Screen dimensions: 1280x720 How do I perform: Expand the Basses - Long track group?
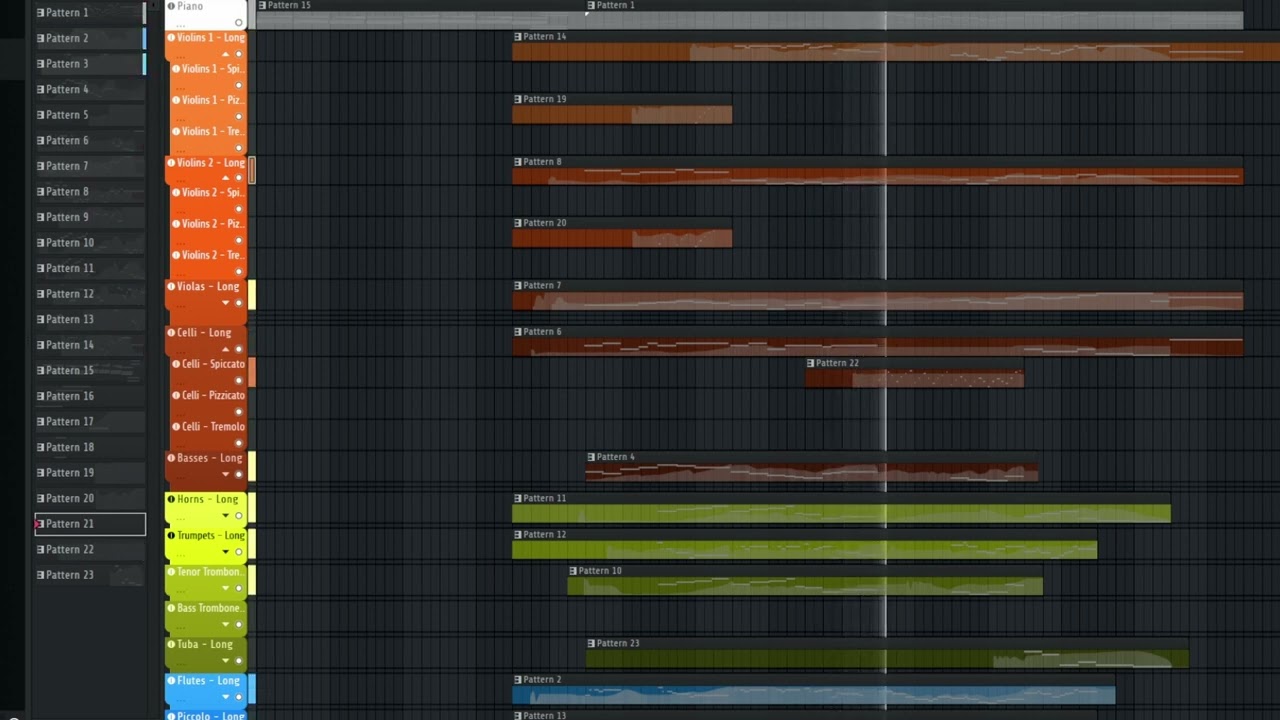(x=225, y=474)
